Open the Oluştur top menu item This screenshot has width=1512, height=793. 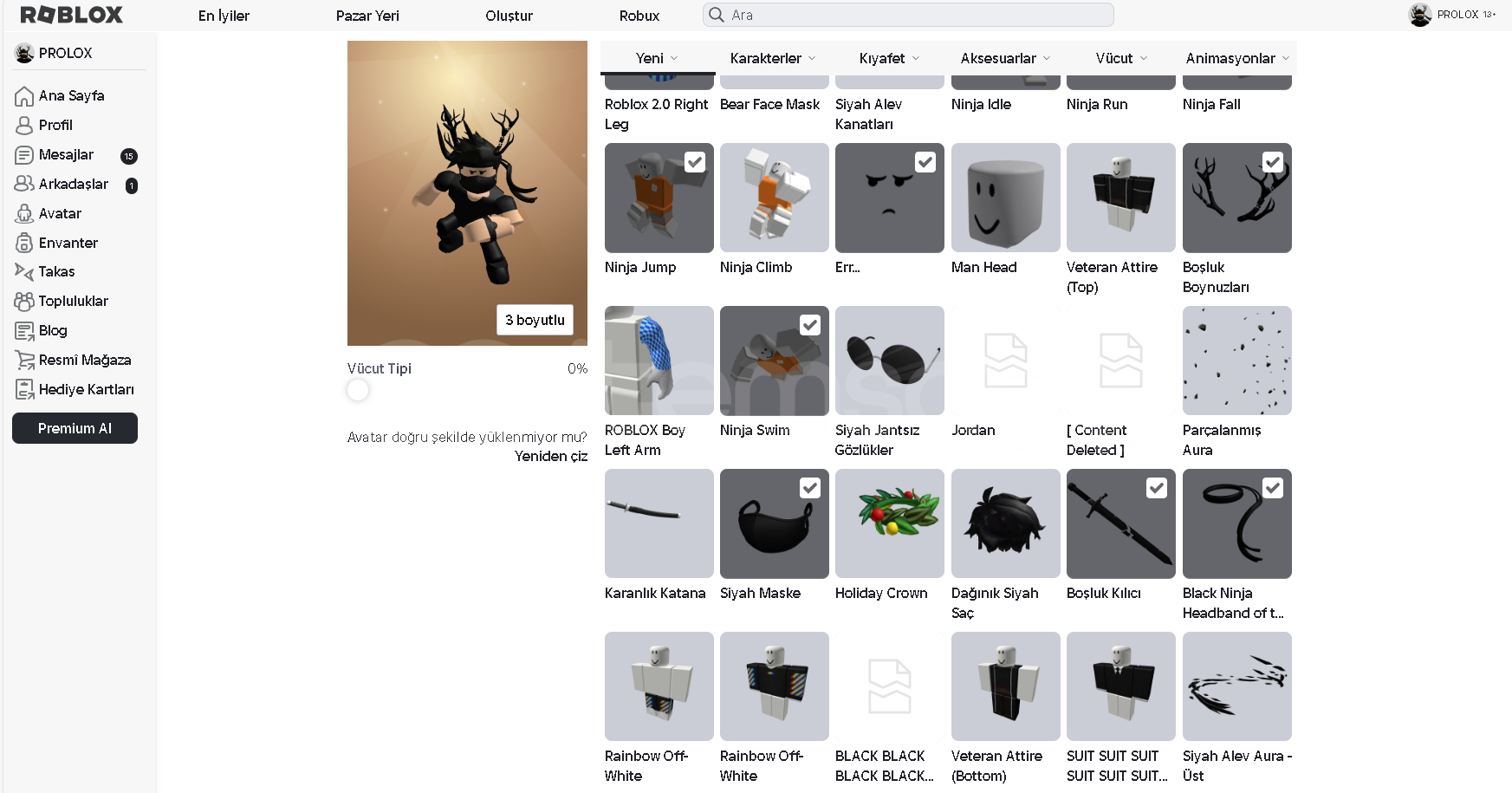click(x=509, y=16)
